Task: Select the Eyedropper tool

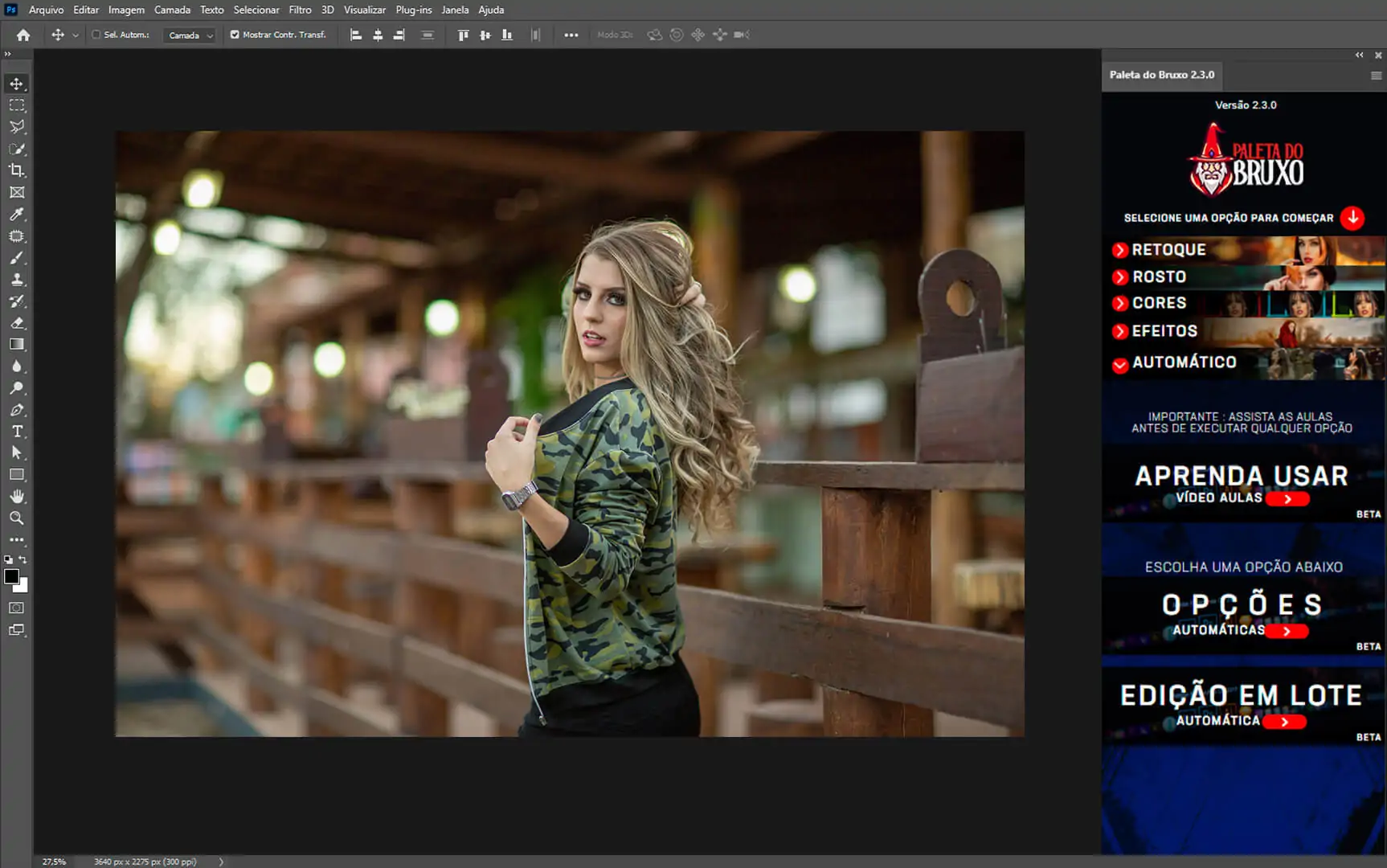Action: point(16,215)
